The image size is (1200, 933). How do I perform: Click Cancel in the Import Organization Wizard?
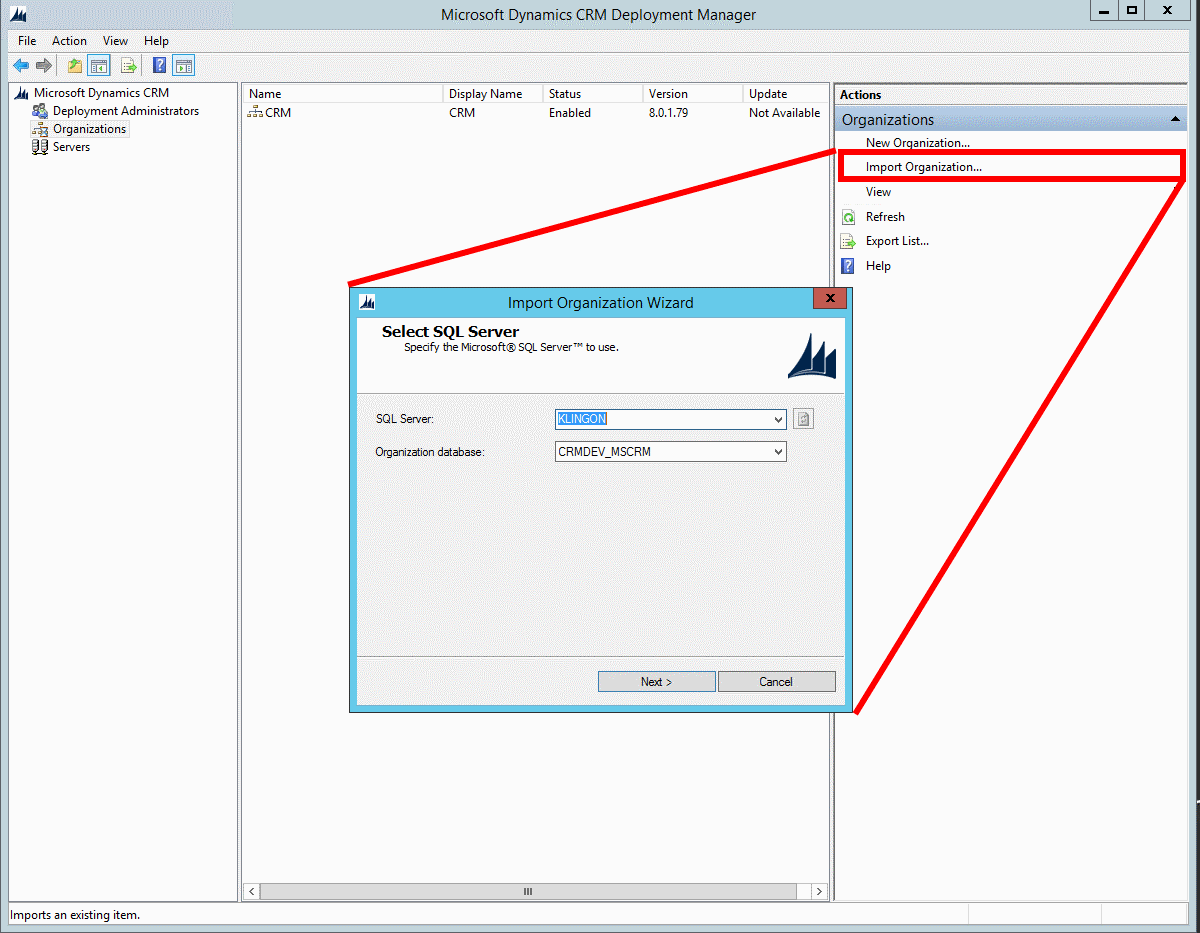pos(776,682)
